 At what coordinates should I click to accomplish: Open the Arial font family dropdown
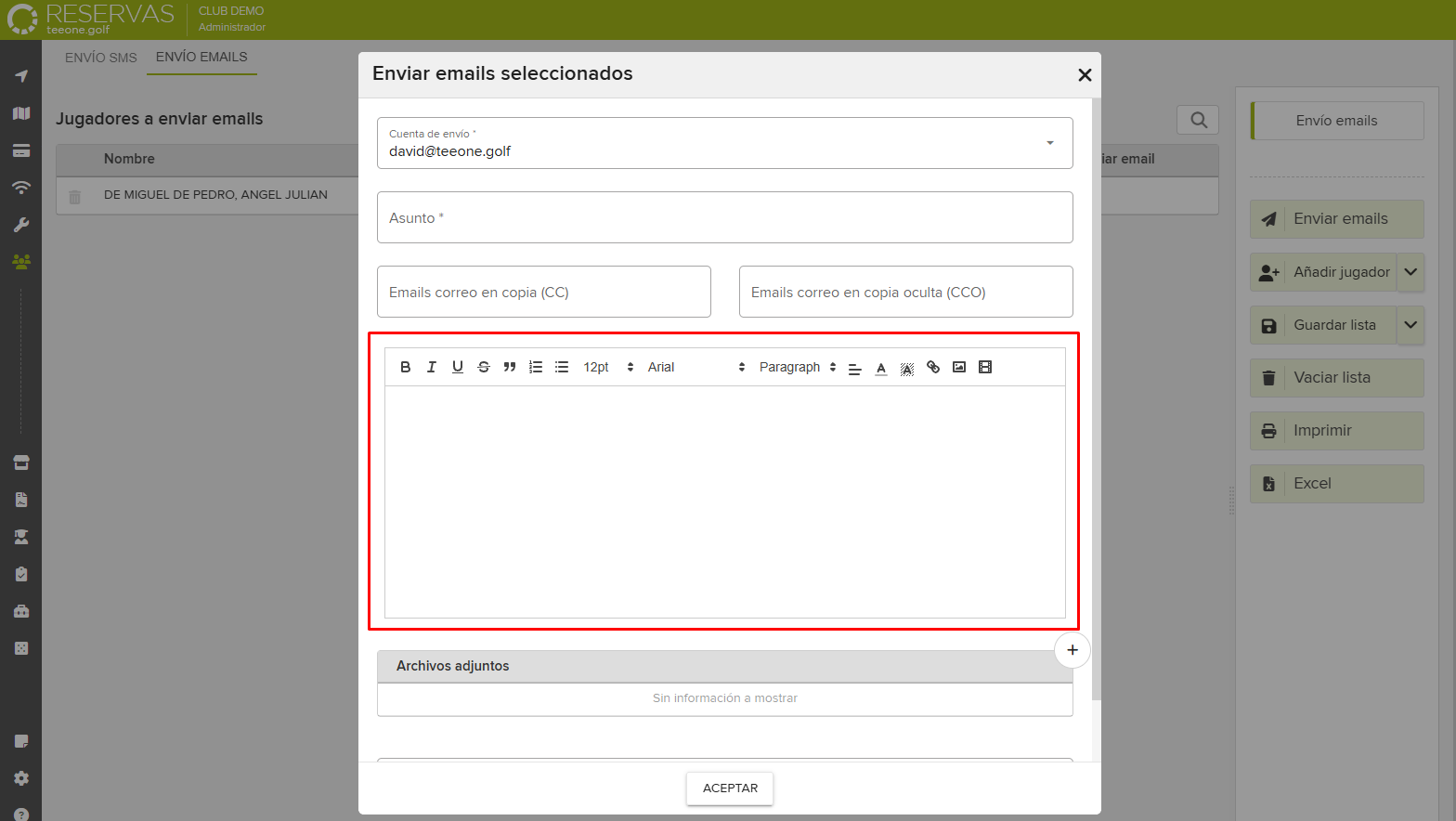pos(696,367)
